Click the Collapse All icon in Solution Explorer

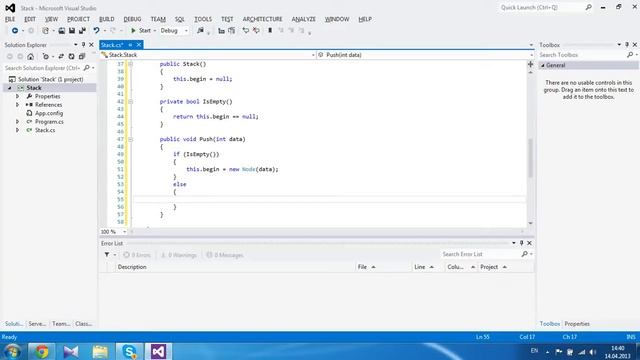(82, 56)
